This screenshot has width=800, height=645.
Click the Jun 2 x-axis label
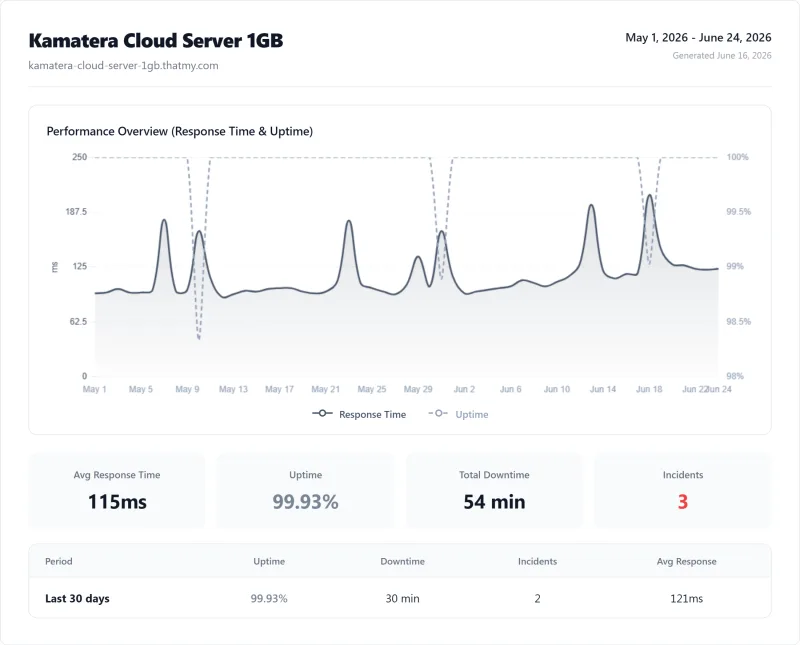[x=464, y=389]
